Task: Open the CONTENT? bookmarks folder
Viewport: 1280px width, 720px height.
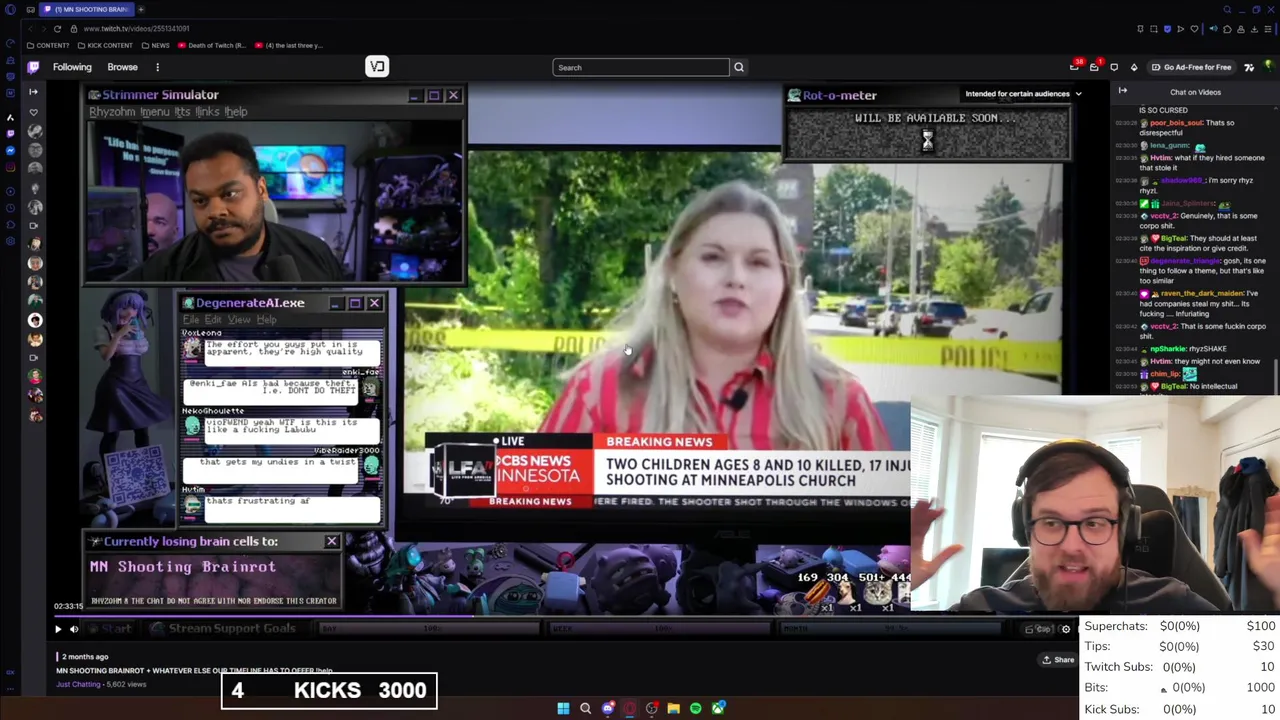Action: click(48, 45)
